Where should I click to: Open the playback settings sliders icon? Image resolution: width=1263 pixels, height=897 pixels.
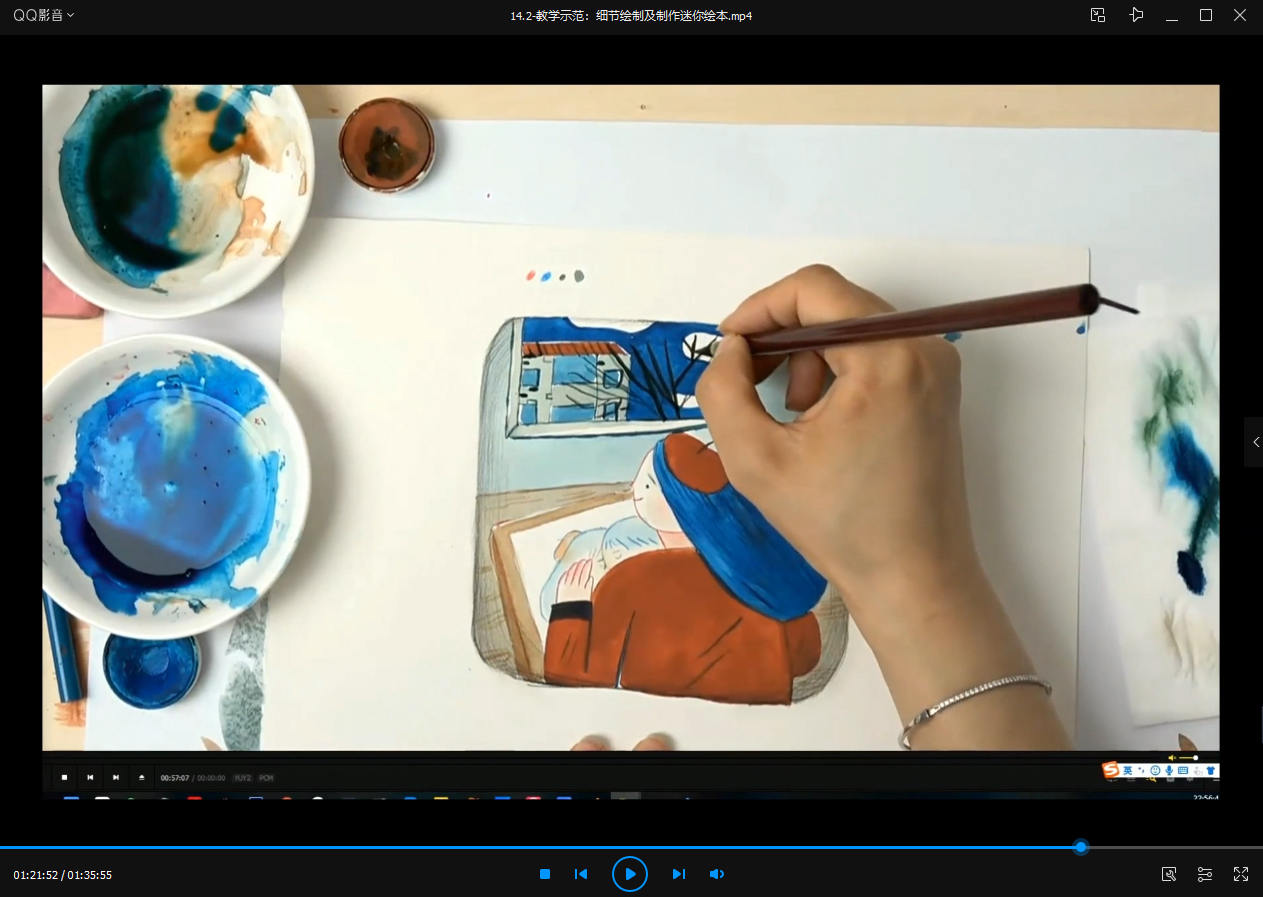[1205, 874]
